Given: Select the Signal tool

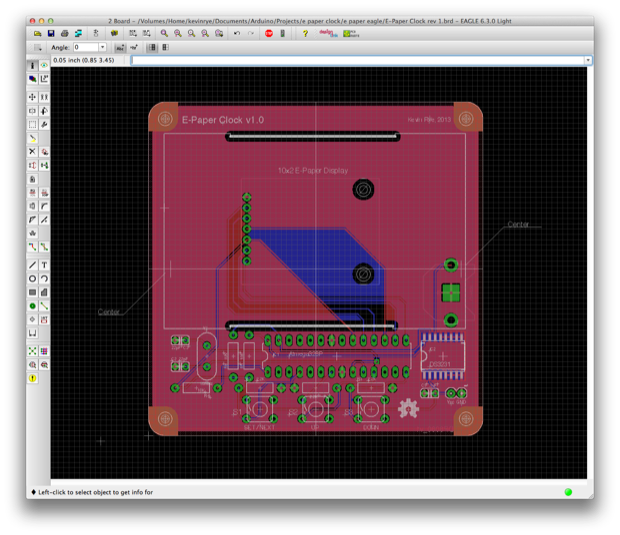Looking at the screenshot, I should click(44, 306).
